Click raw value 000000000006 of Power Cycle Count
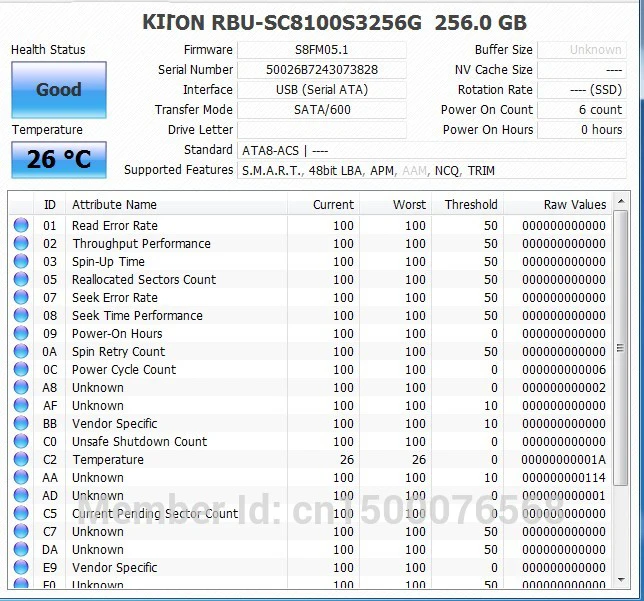This screenshot has width=644, height=601. pyautogui.click(x=564, y=370)
